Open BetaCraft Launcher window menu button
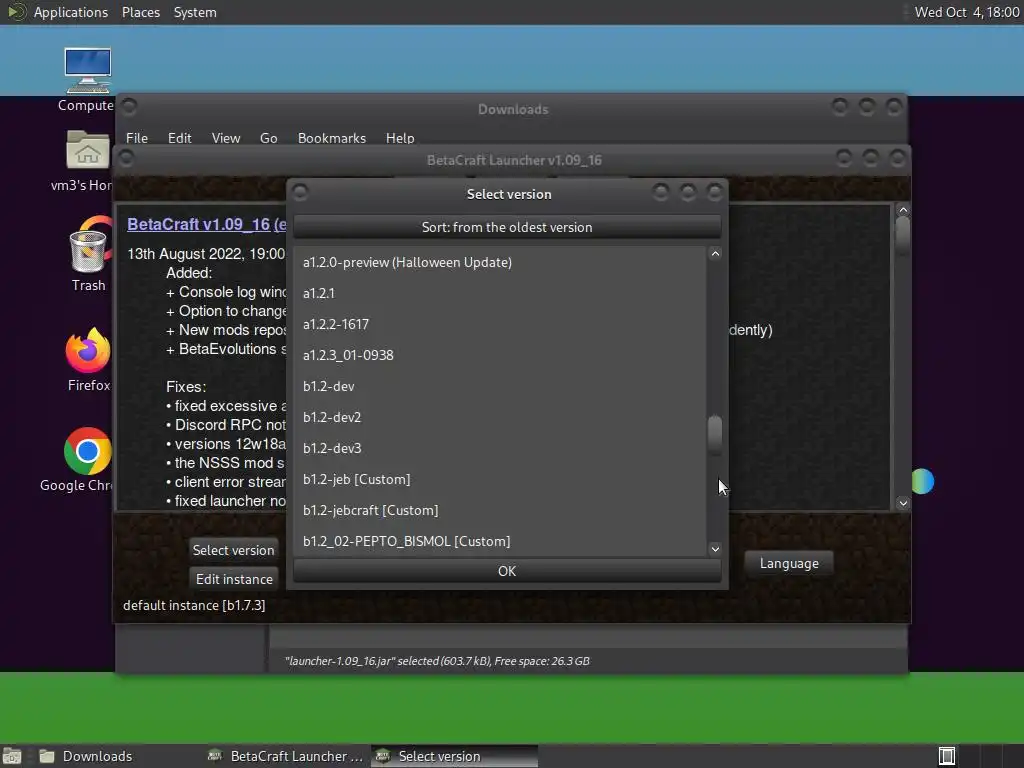The width and height of the screenshot is (1024, 768). click(x=127, y=157)
